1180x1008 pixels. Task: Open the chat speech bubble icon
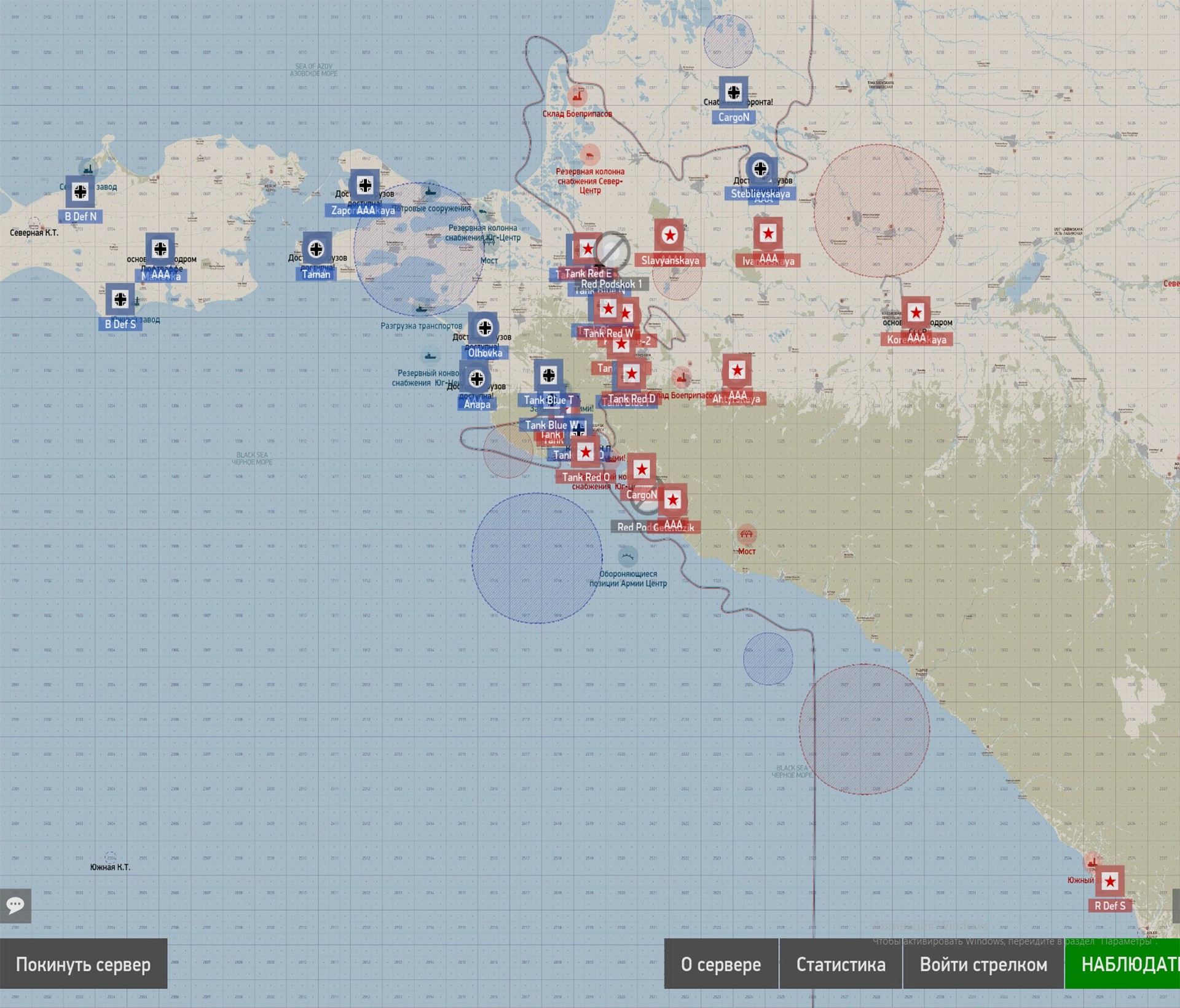(x=15, y=905)
